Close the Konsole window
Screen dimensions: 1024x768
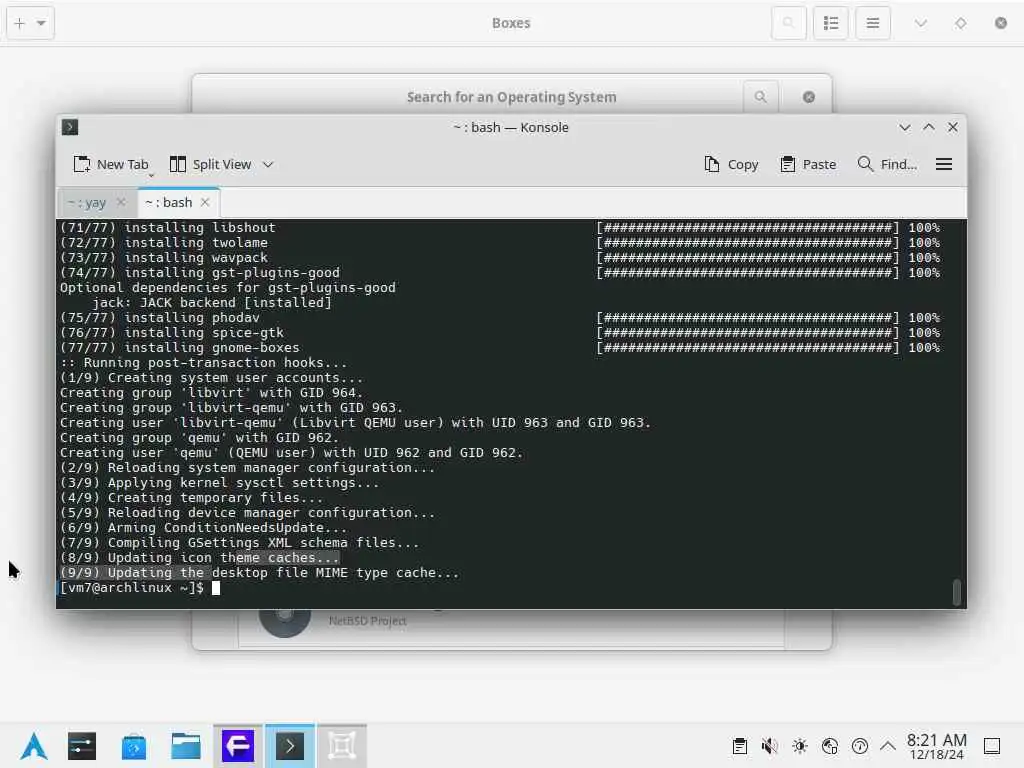953,127
